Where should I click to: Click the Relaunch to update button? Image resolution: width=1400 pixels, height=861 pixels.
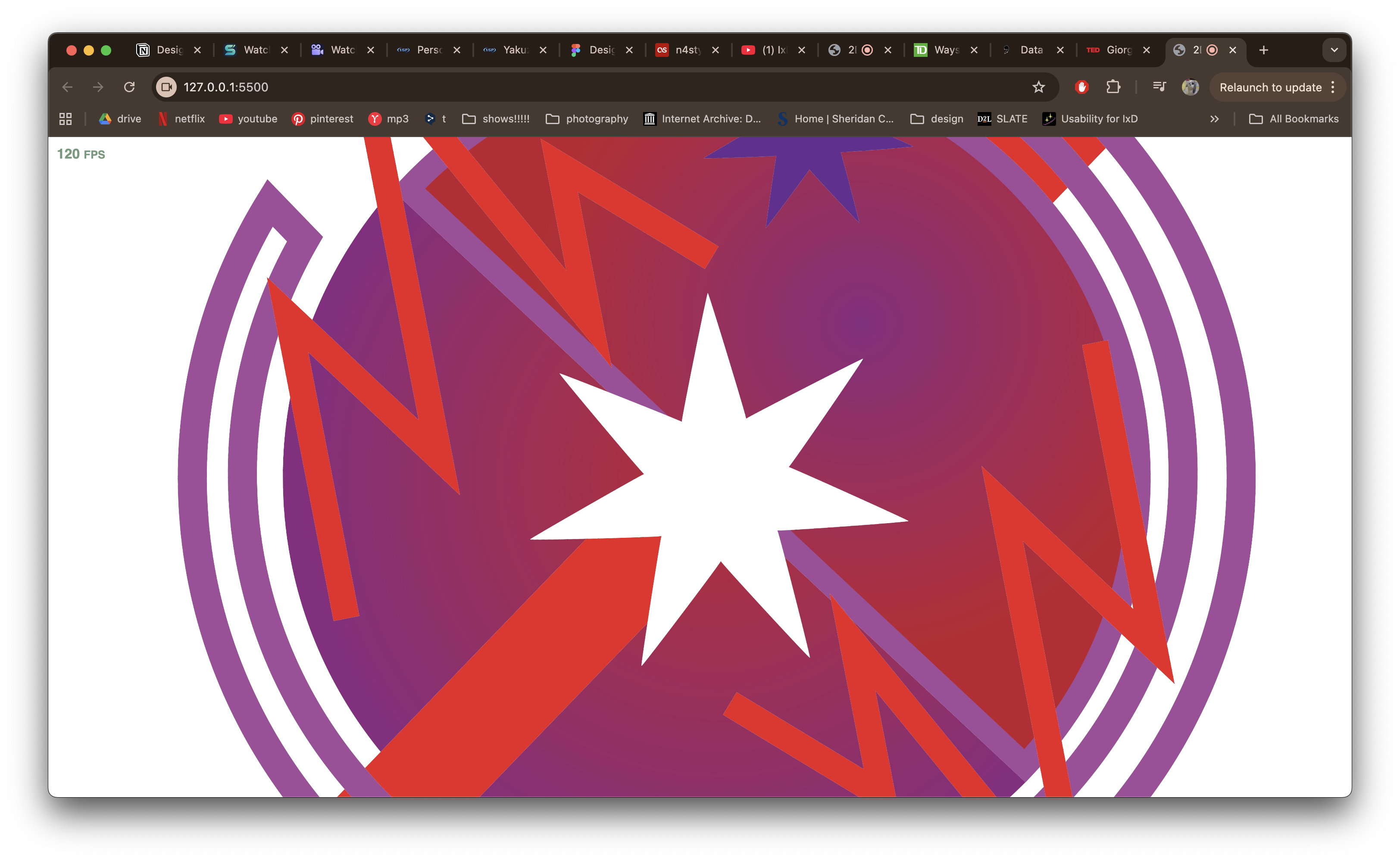coord(1270,87)
